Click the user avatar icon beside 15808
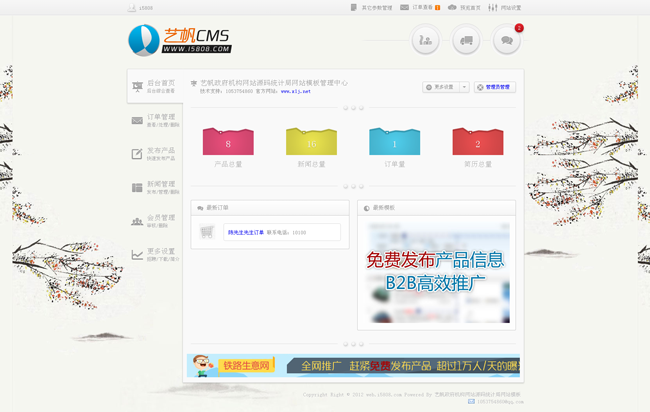Viewport: 650px width, 412px height. point(131,7)
